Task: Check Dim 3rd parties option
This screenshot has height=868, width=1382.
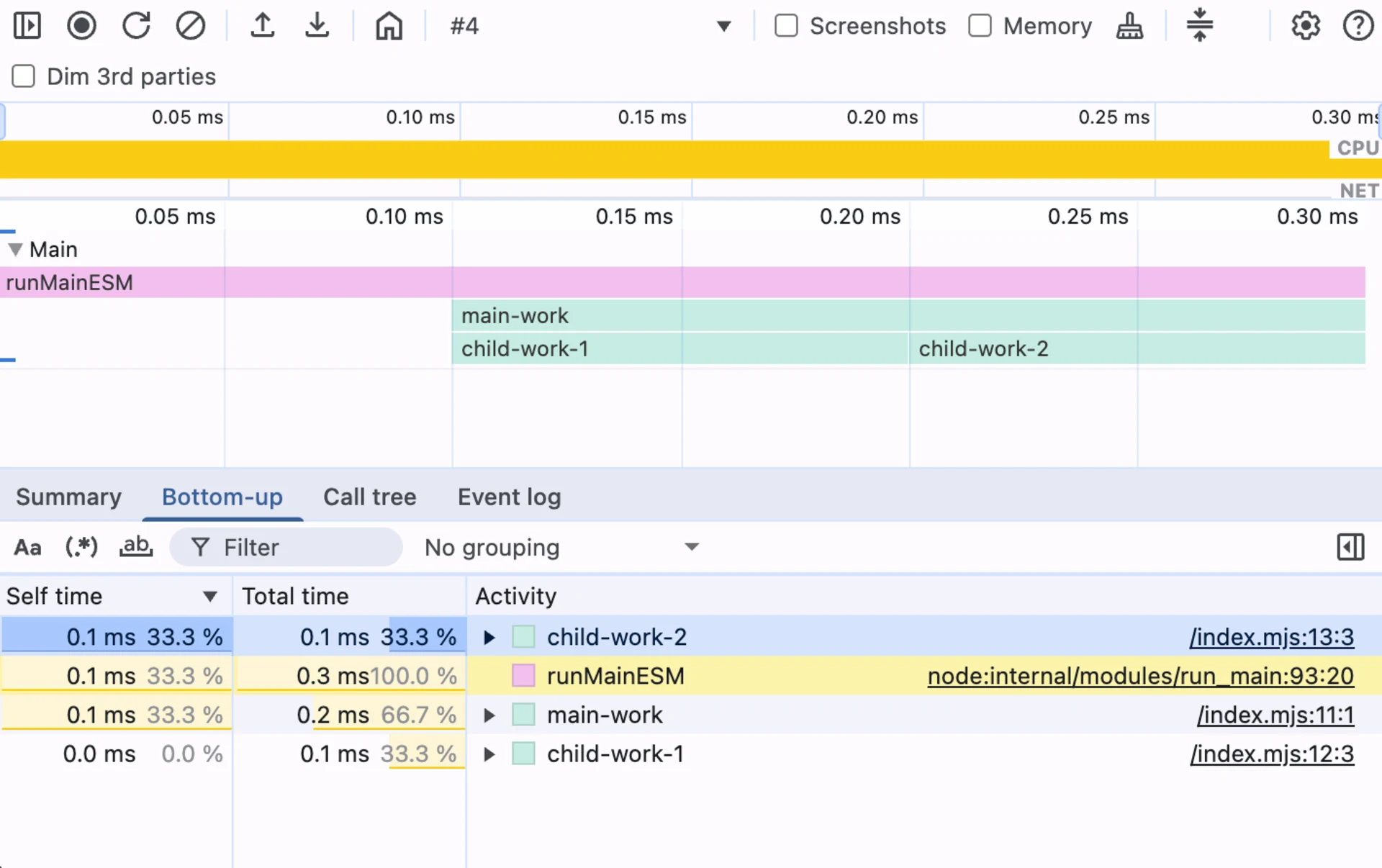Action: point(24,76)
